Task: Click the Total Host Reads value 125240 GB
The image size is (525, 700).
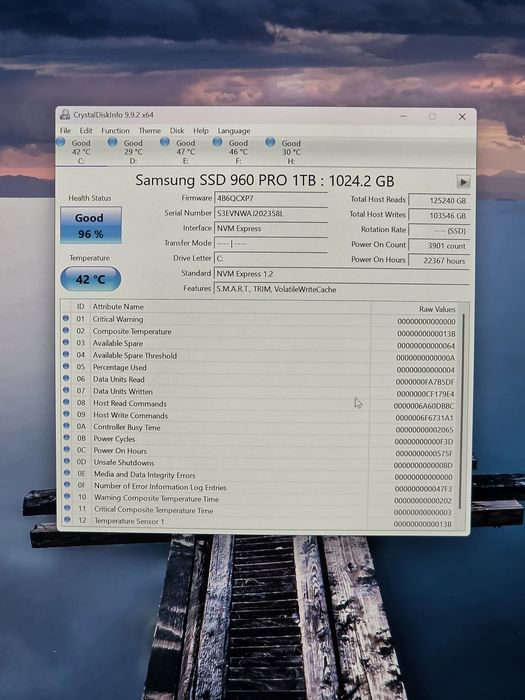Action: point(439,200)
